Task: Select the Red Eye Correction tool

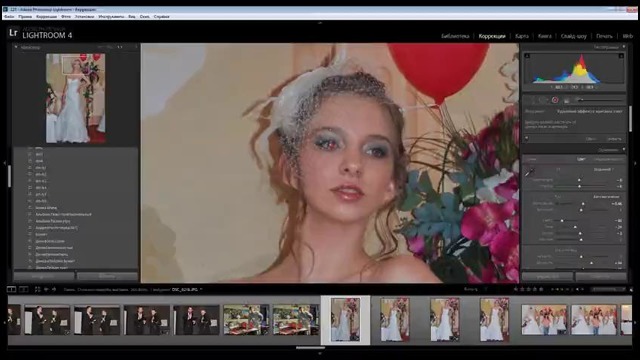Action: [x=555, y=100]
